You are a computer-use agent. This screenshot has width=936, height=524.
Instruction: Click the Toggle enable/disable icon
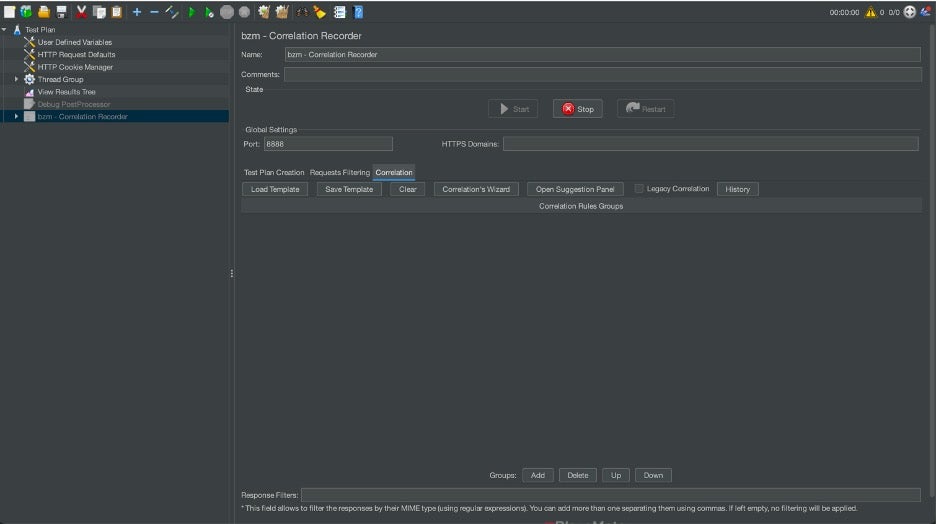point(172,12)
